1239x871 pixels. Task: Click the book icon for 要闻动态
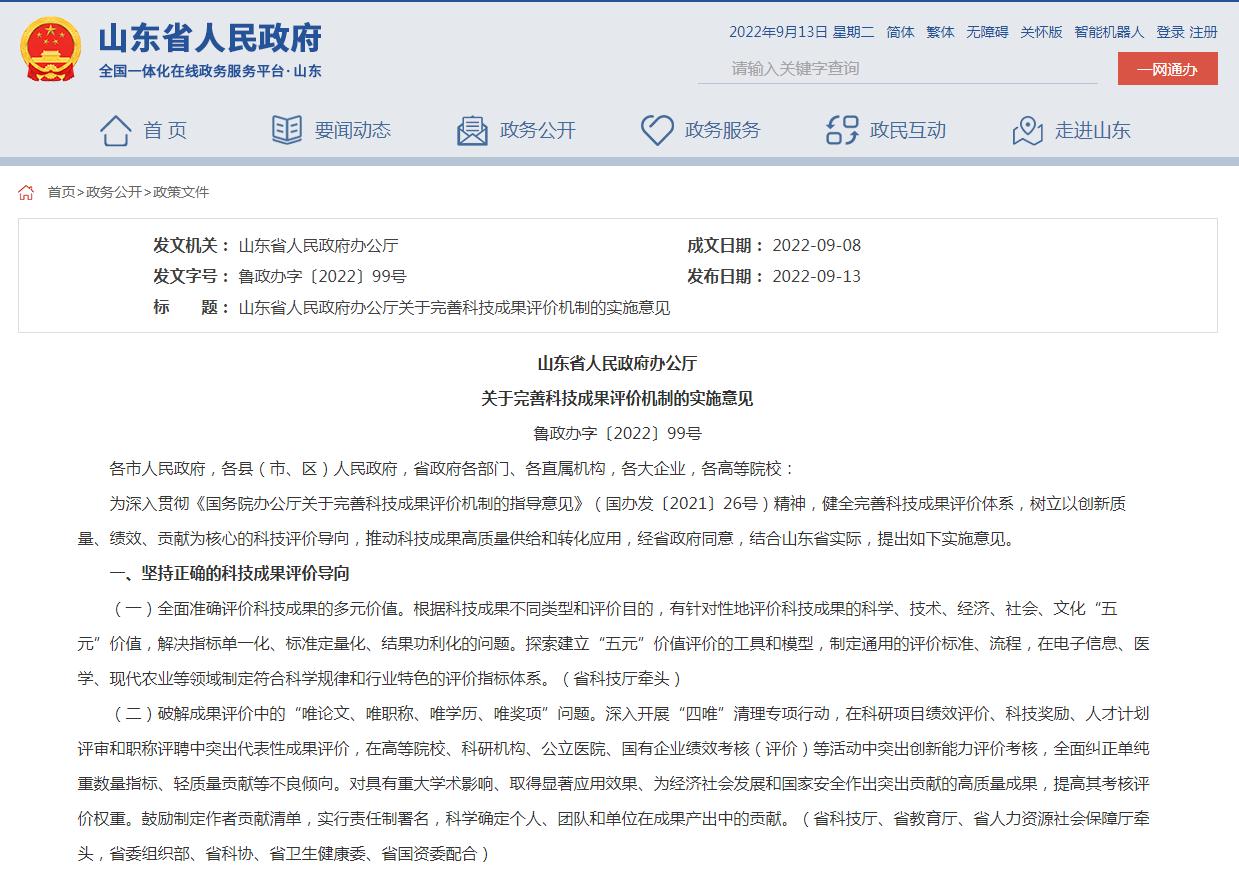tap(287, 130)
